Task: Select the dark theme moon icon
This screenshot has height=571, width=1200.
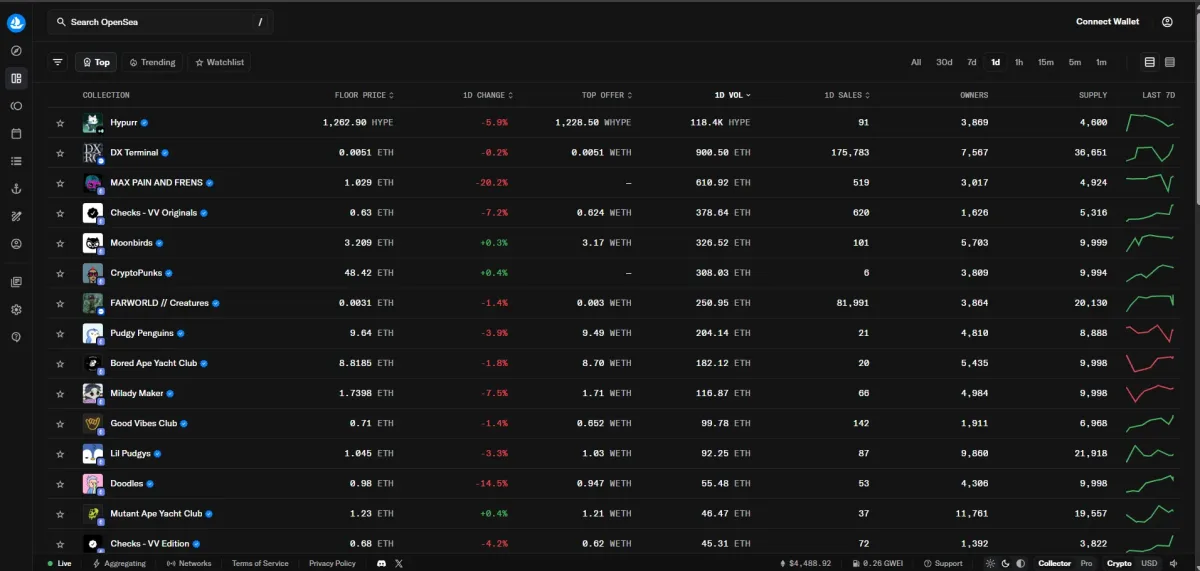Action: 1006,563
